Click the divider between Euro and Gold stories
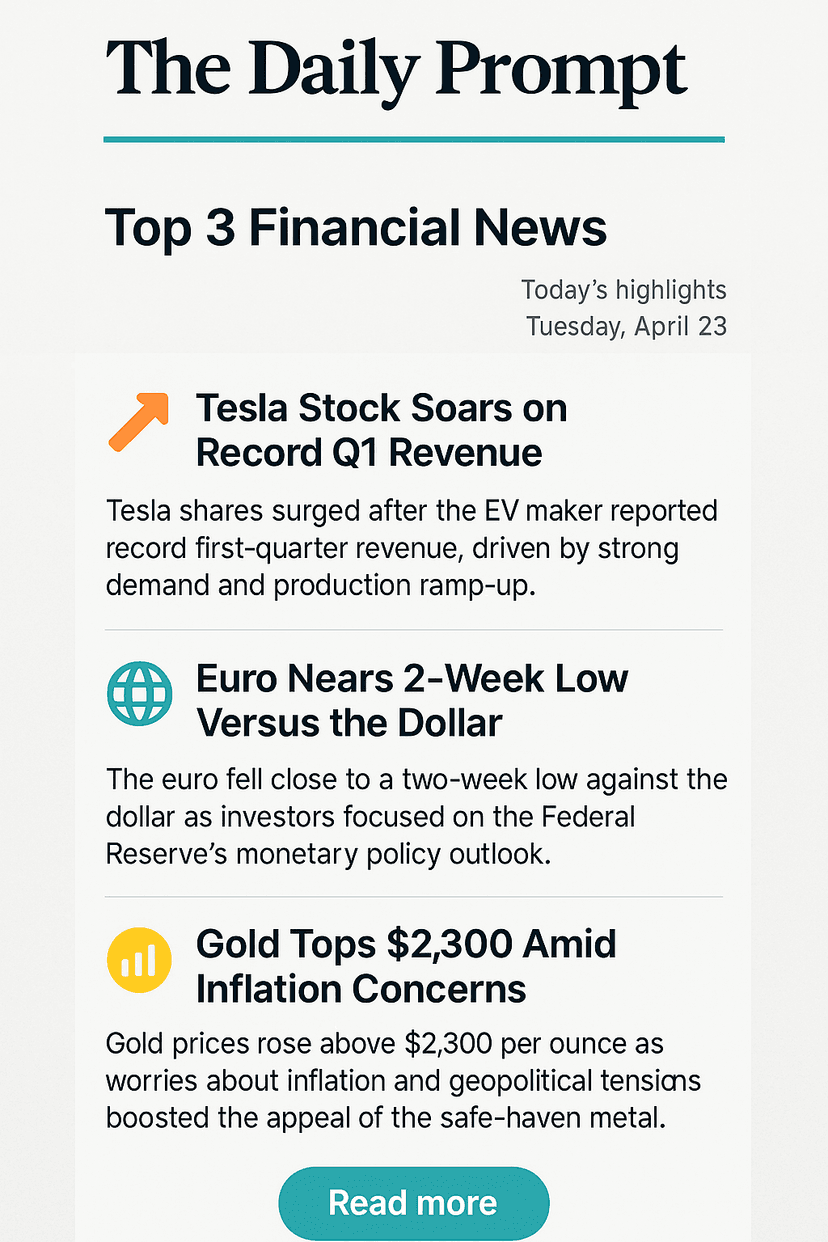The image size is (828, 1242). 413,897
